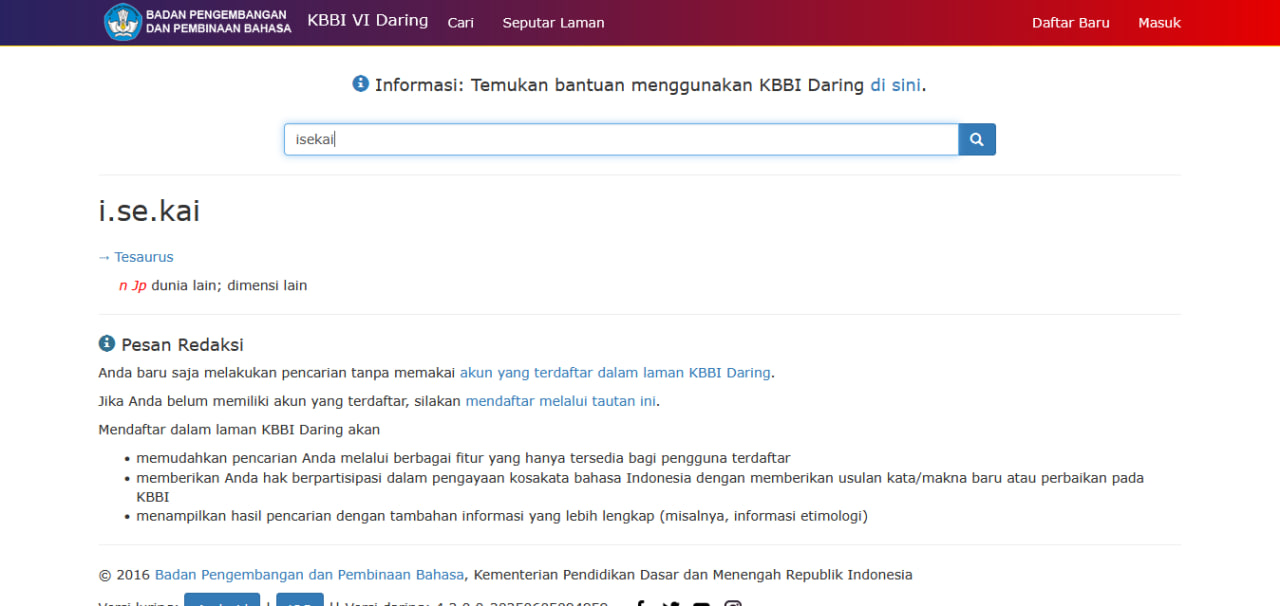Follow the 'di sini' help link

(895, 85)
